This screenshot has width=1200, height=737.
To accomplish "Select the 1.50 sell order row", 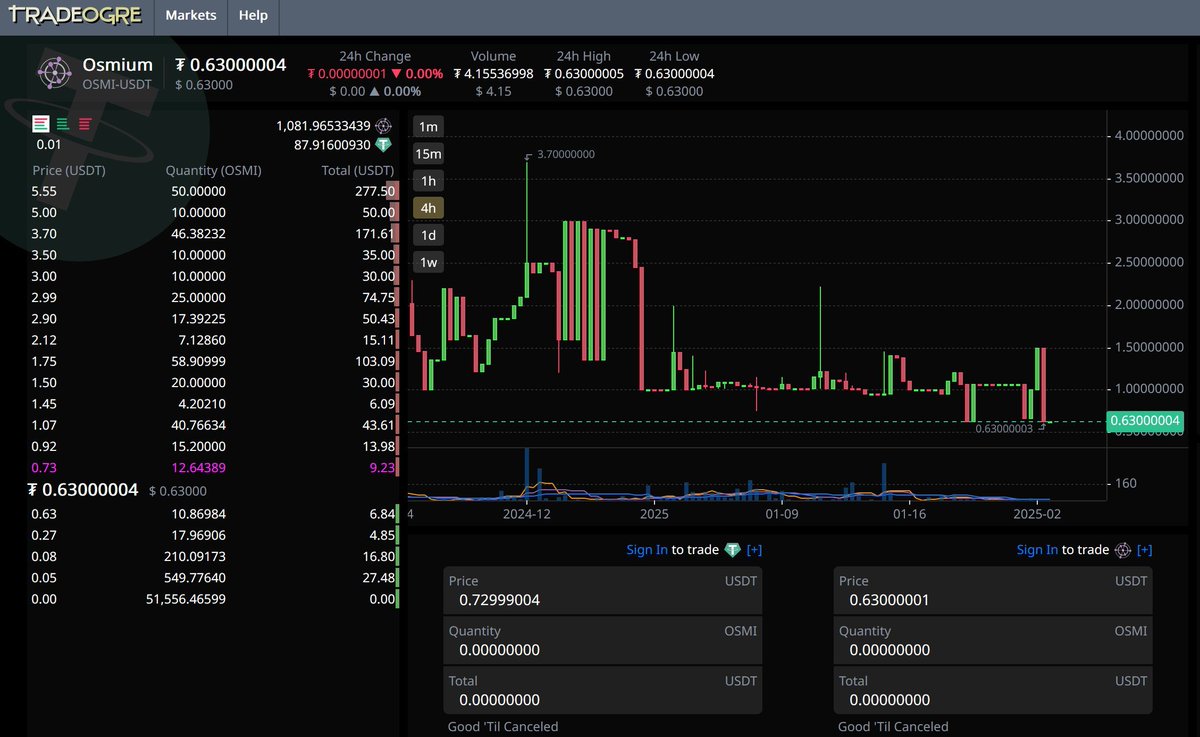I will (214, 382).
